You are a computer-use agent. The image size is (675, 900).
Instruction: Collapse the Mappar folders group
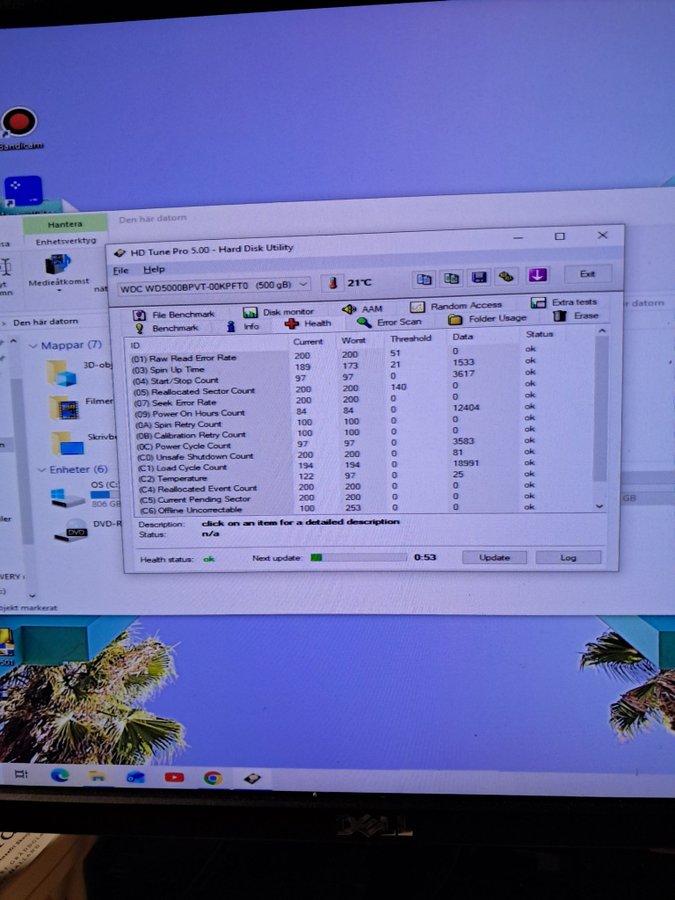point(33,345)
